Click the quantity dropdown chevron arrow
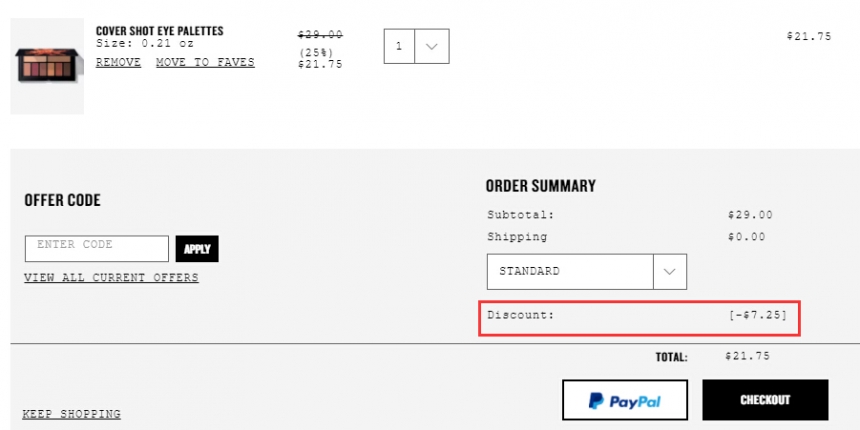 point(432,46)
